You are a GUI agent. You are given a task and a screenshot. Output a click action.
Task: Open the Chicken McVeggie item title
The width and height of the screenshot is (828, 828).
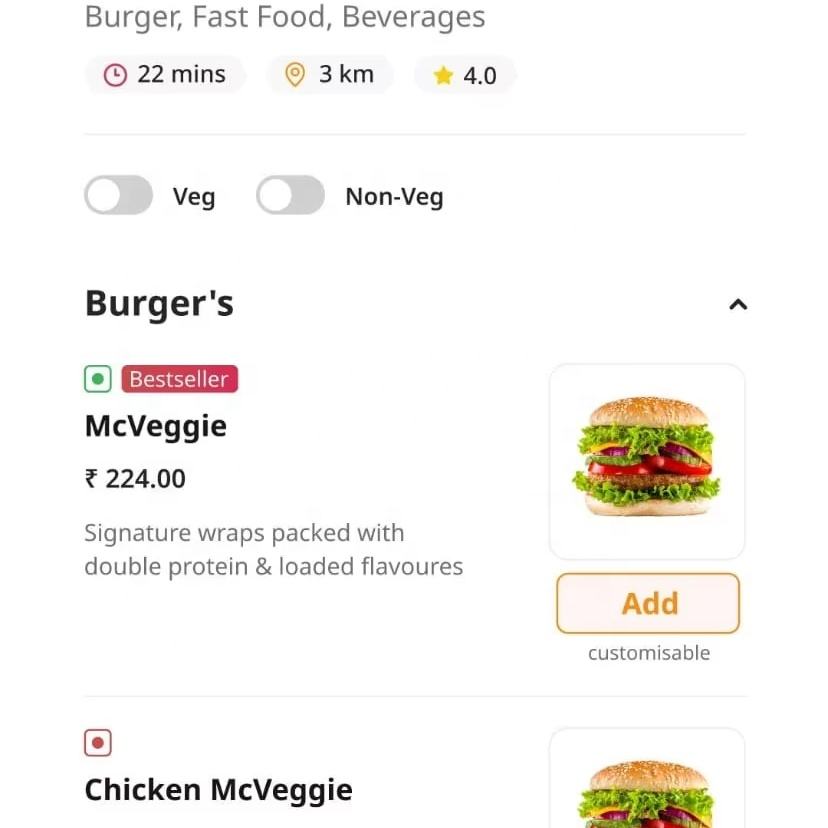tap(218, 790)
